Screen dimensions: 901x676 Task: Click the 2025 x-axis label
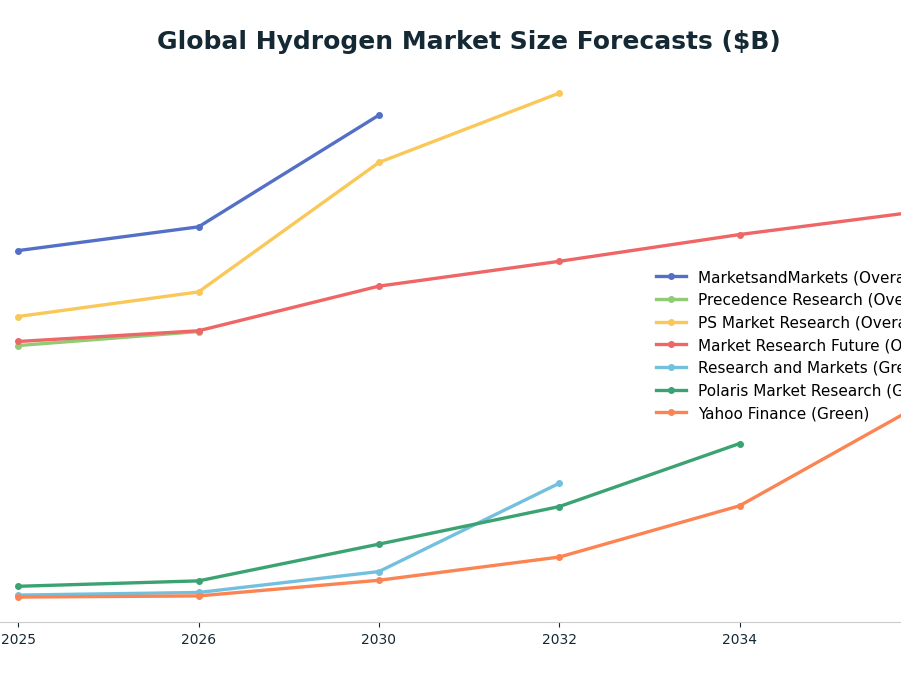(18, 639)
